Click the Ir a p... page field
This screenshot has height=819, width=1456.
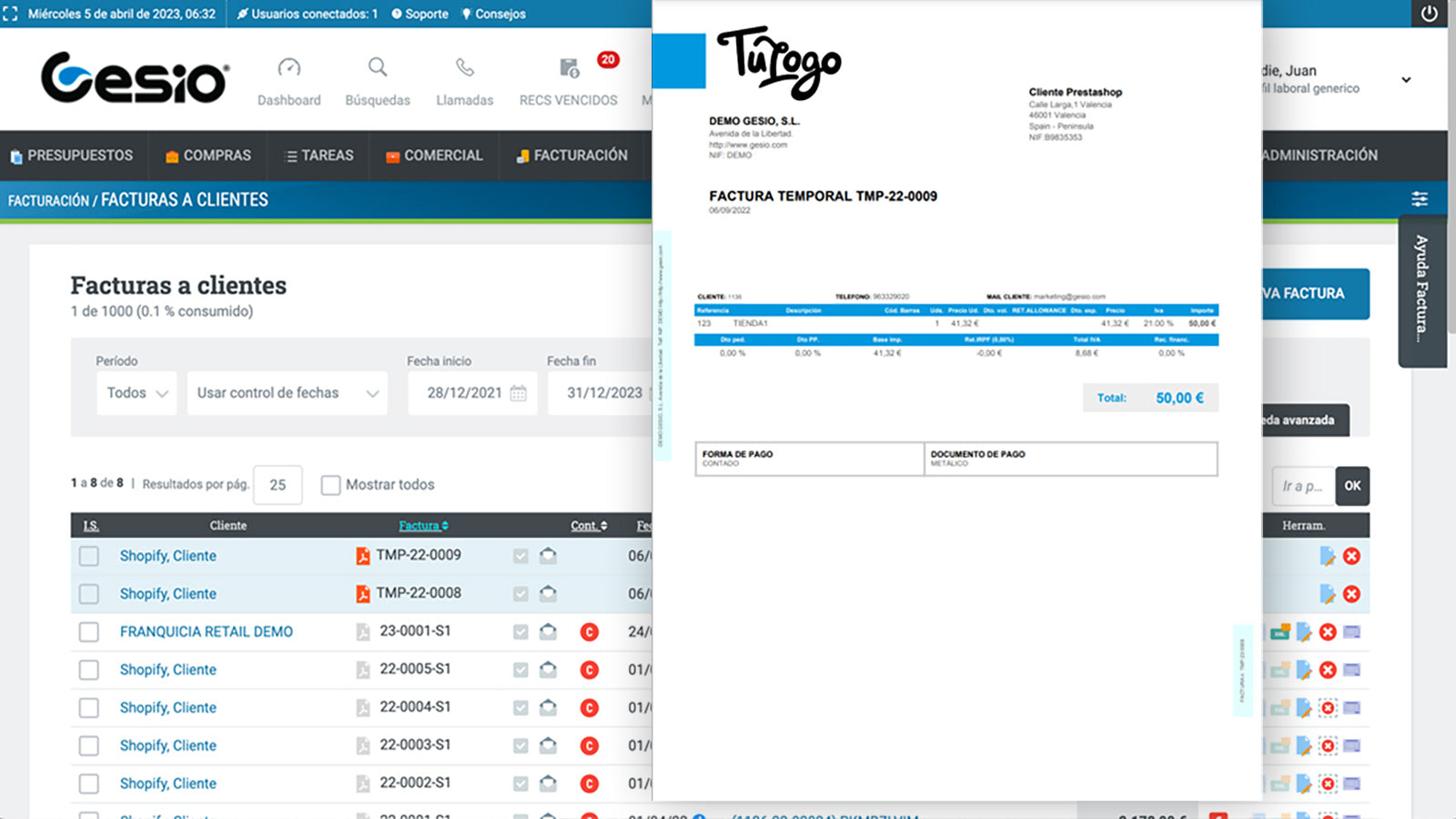(x=1303, y=486)
